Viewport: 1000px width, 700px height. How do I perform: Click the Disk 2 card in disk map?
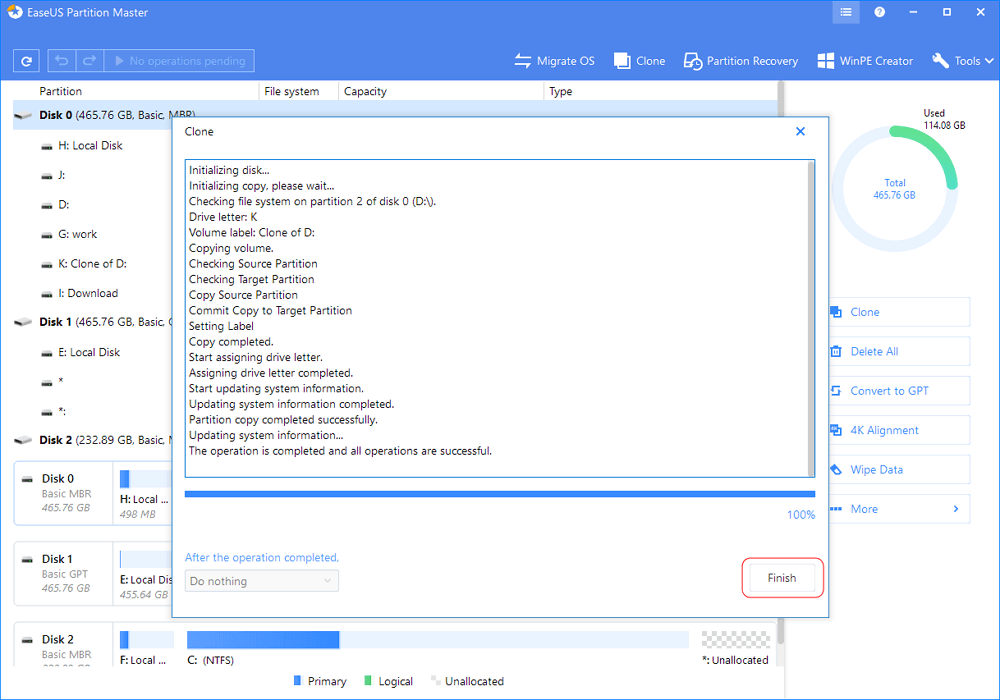point(63,646)
